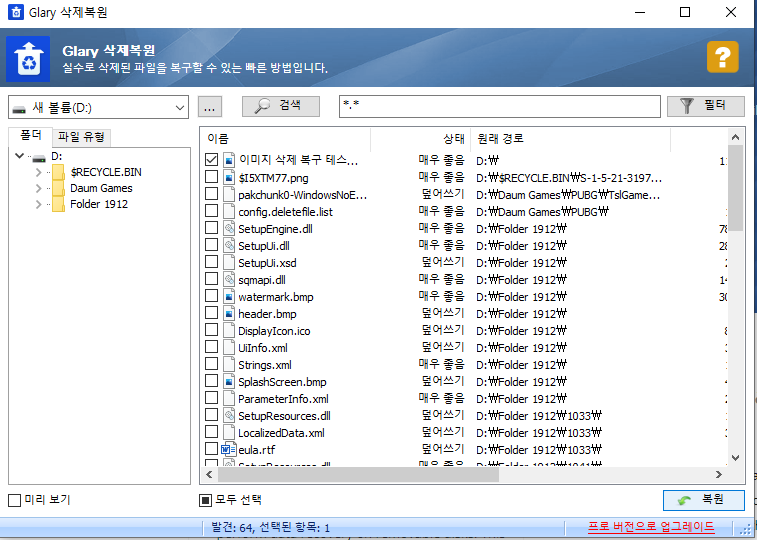Screen dimensions: 757x540
Task: Uncheck the 이미지 삭제 복구 테스 file checkbox
Action: (x=211, y=159)
